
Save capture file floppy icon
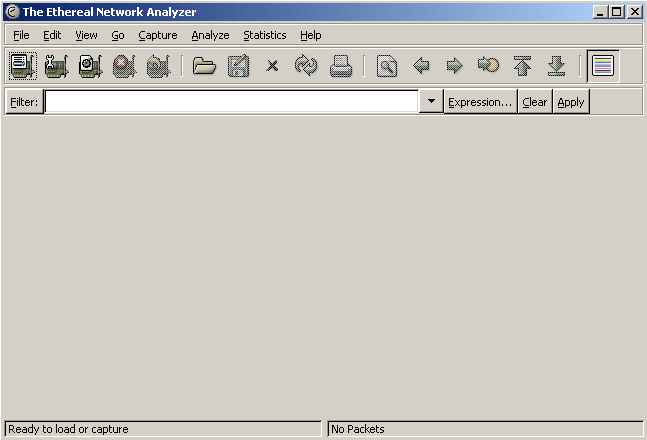tap(238, 66)
